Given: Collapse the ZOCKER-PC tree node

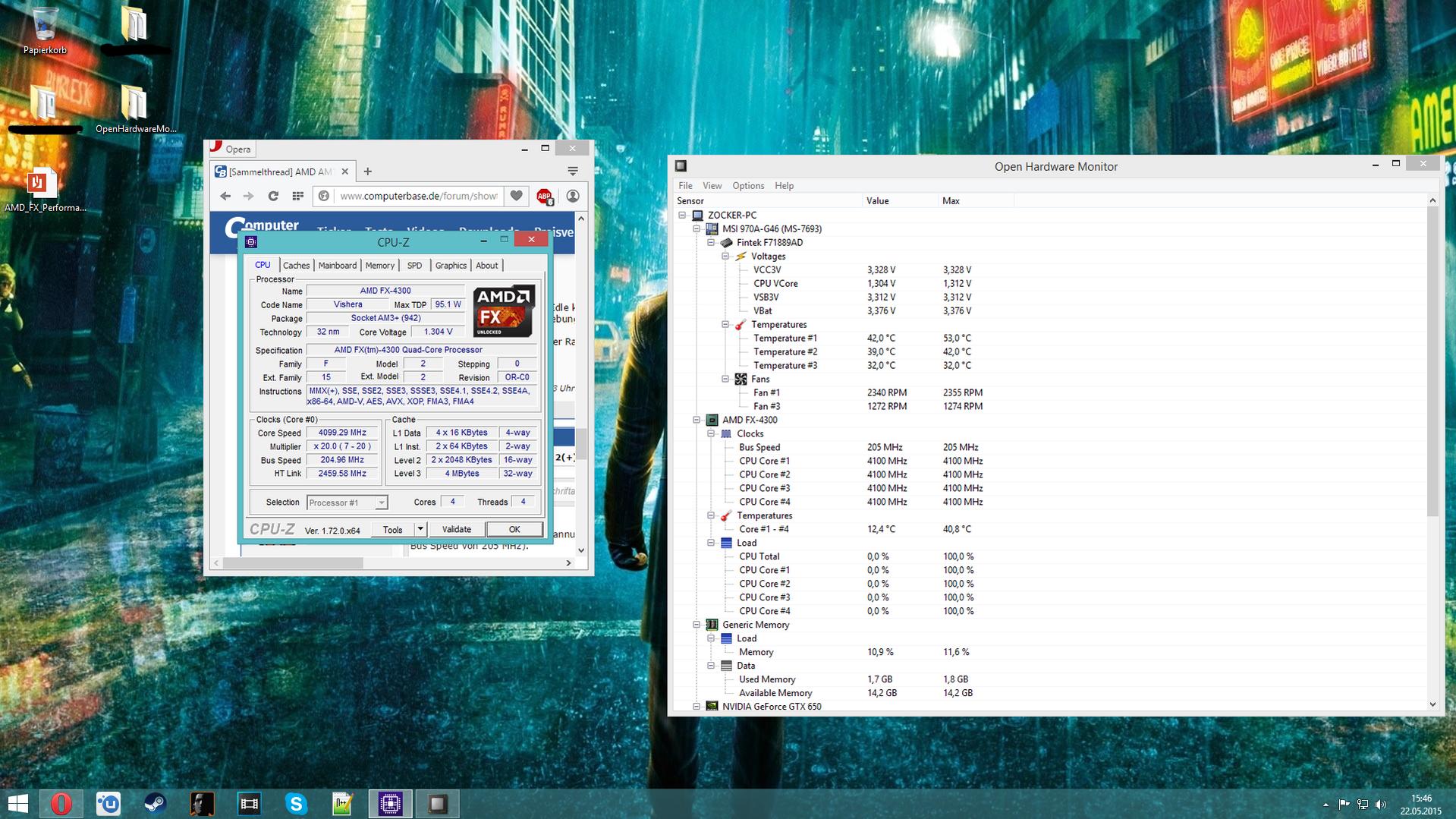Looking at the screenshot, I should tap(682, 216).
